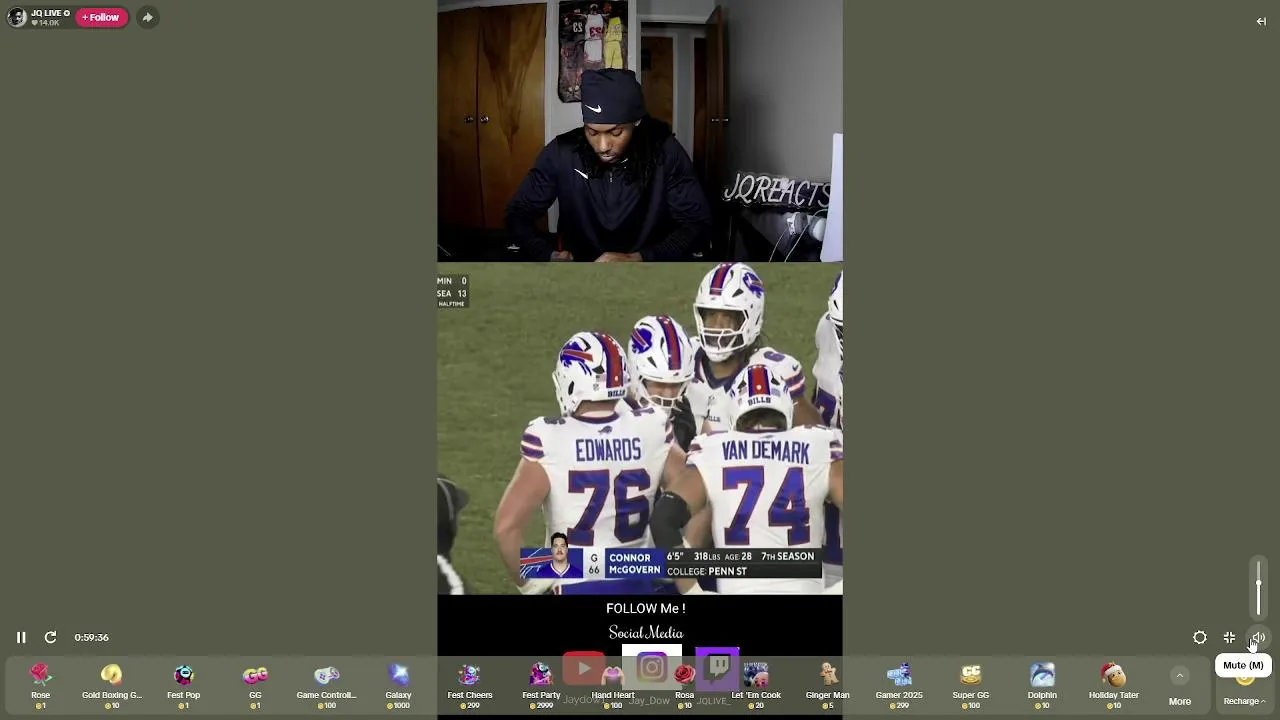Open the JQ LIVE profile avatar

17,17
